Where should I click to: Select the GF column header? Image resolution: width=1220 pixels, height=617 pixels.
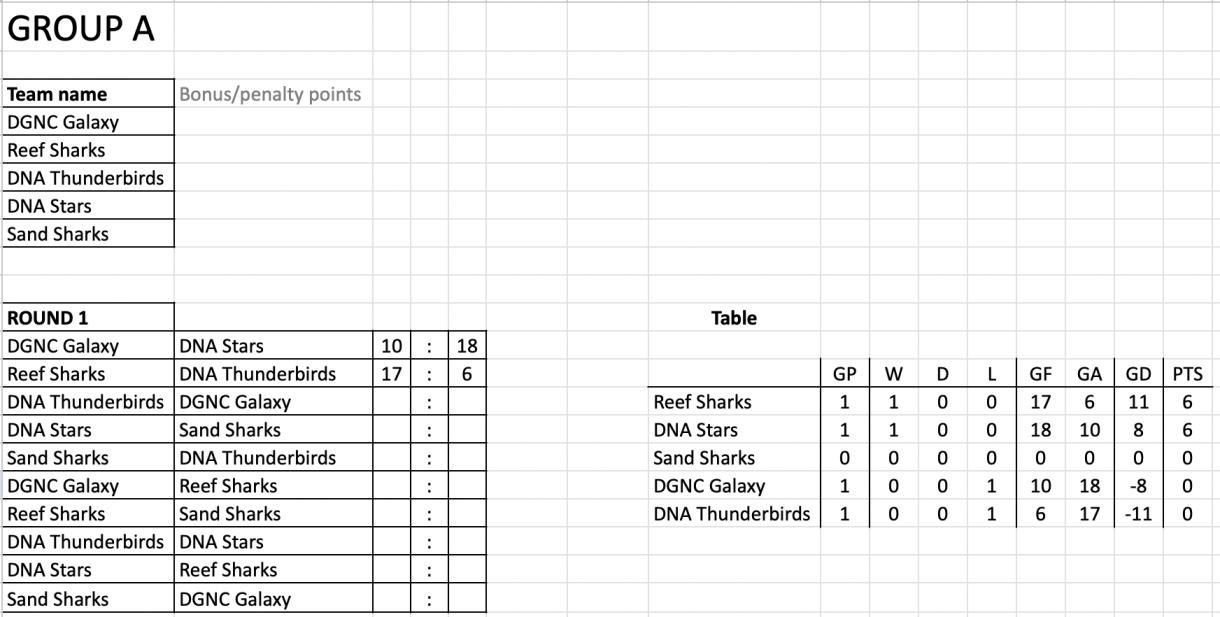pos(1040,375)
